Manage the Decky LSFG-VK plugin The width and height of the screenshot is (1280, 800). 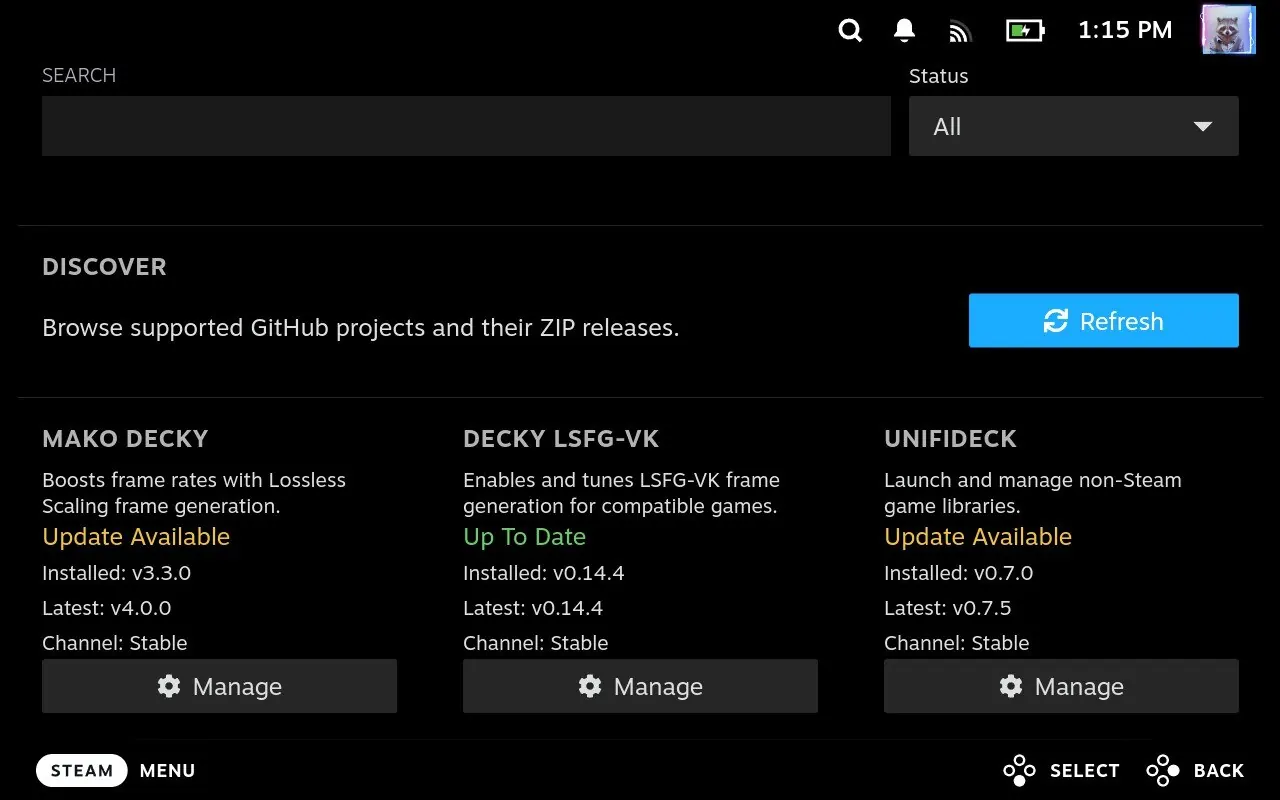pos(640,686)
